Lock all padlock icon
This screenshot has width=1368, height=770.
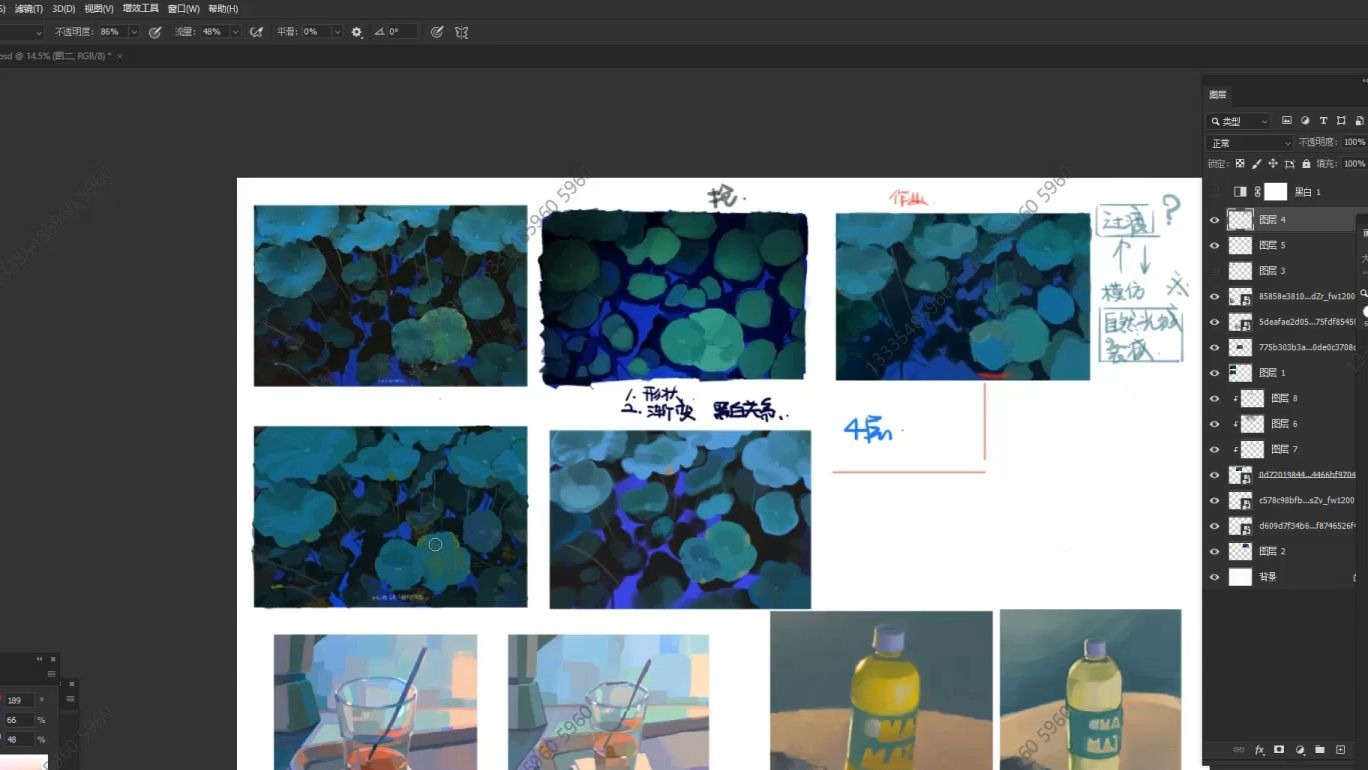coord(1306,164)
